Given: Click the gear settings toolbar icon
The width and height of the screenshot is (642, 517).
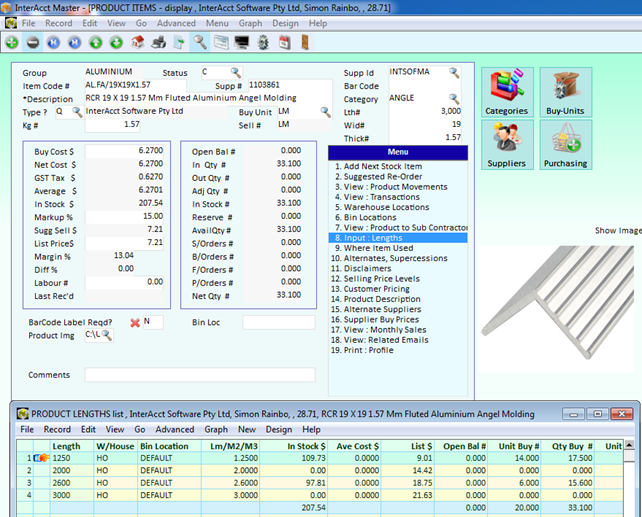Looking at the screenshot, I should [263, 42].
